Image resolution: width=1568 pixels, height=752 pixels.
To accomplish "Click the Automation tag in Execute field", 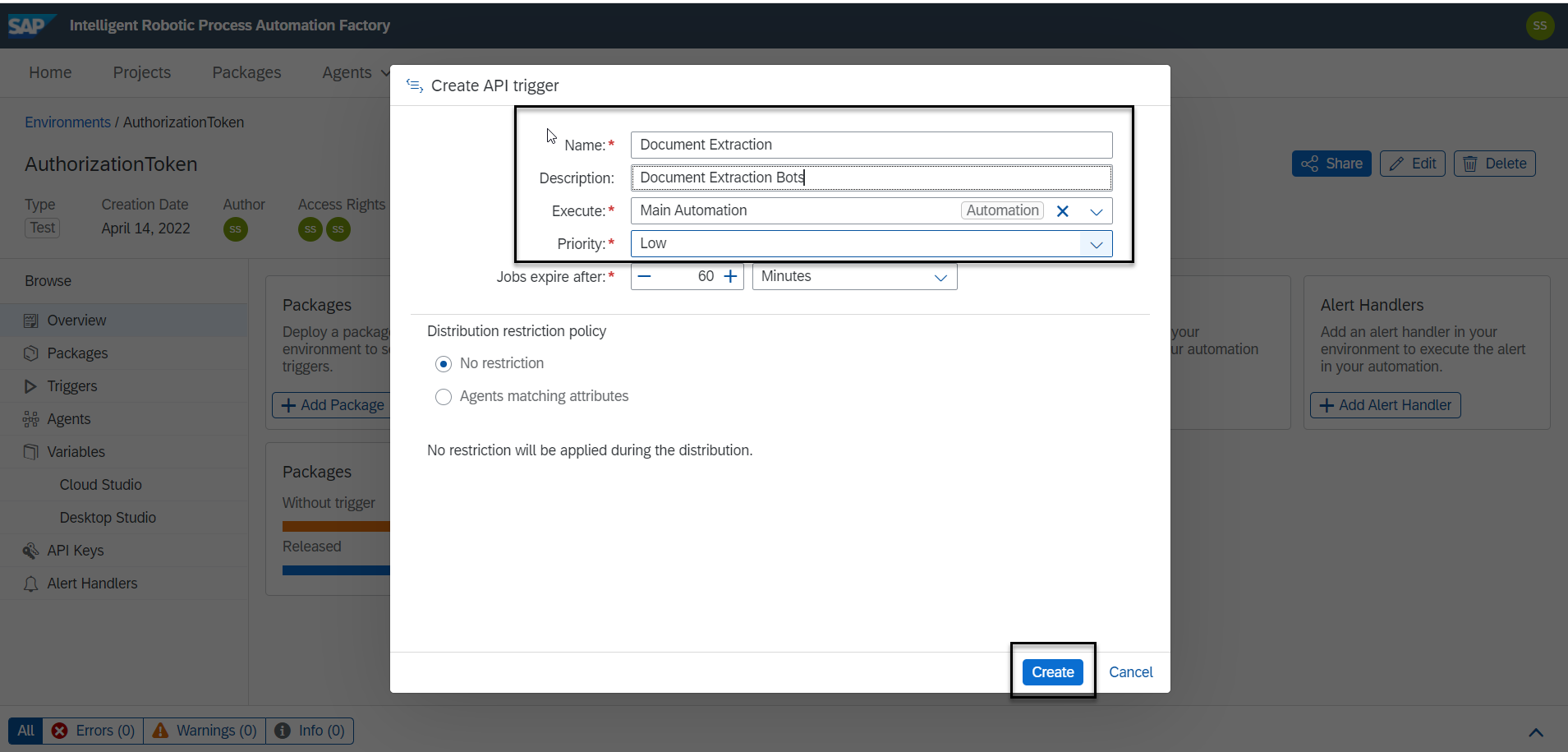I will pyautogui.click(x=1002, y=210).
